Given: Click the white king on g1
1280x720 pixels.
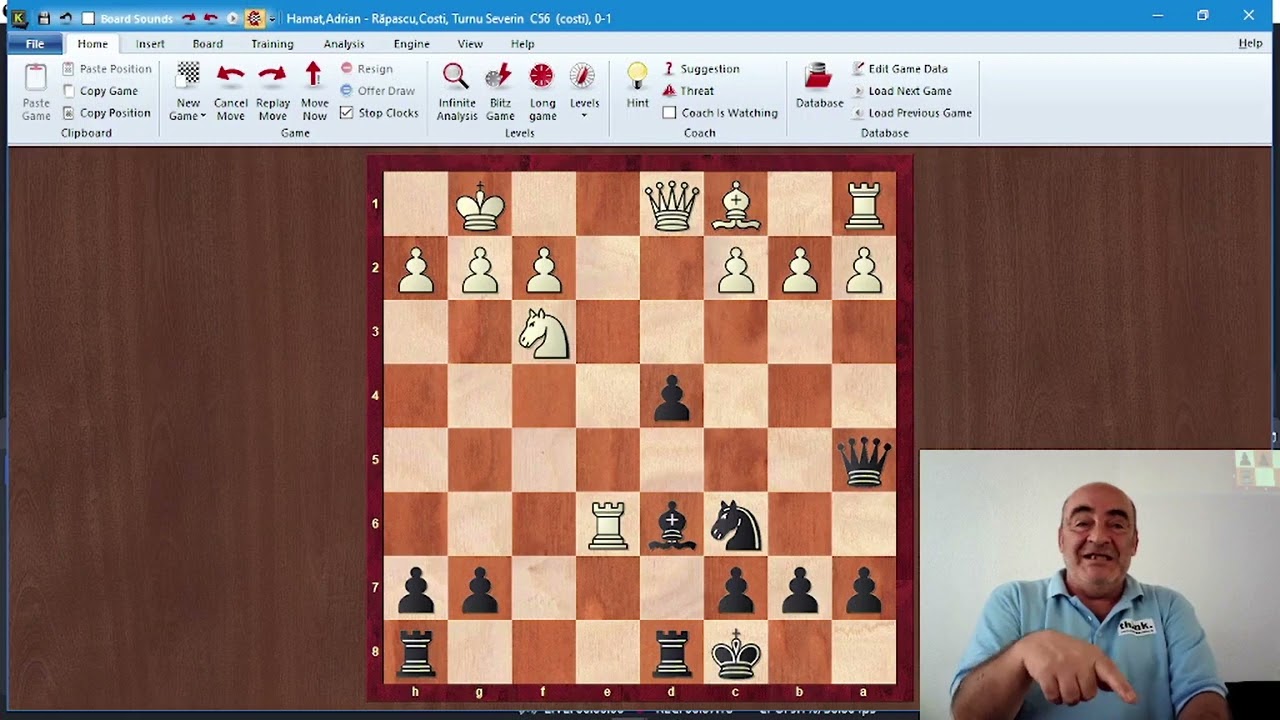Looking at the screenshot, I should [x=480, y=205].
